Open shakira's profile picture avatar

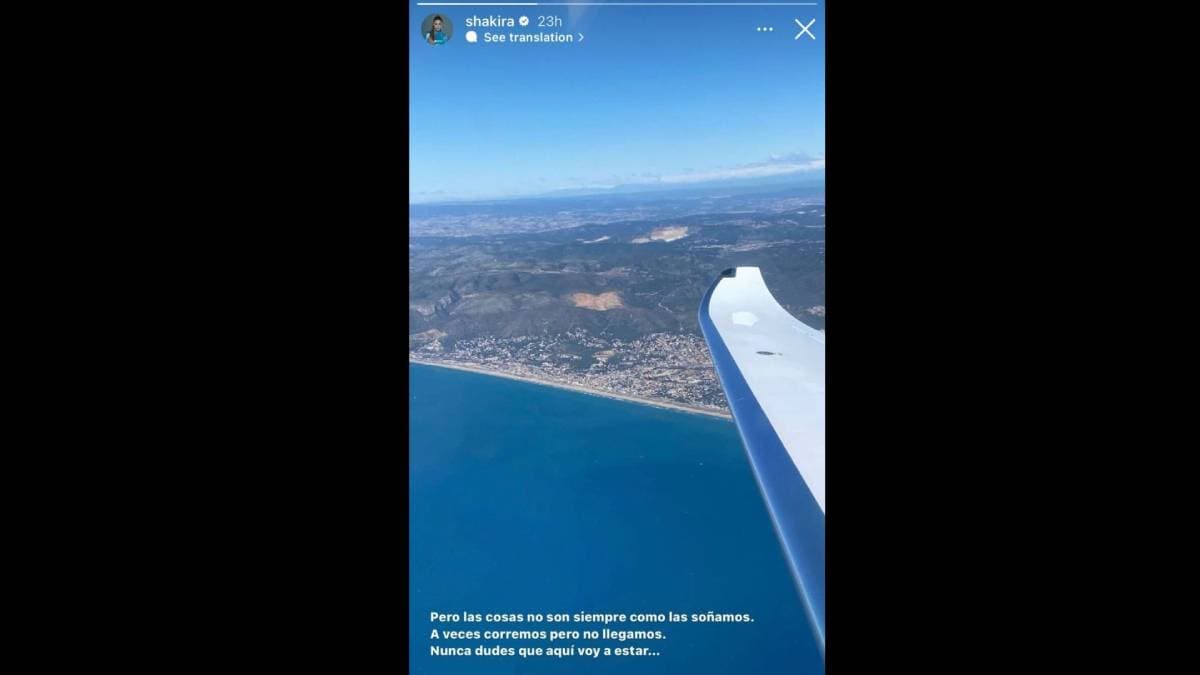click(437, 29)
